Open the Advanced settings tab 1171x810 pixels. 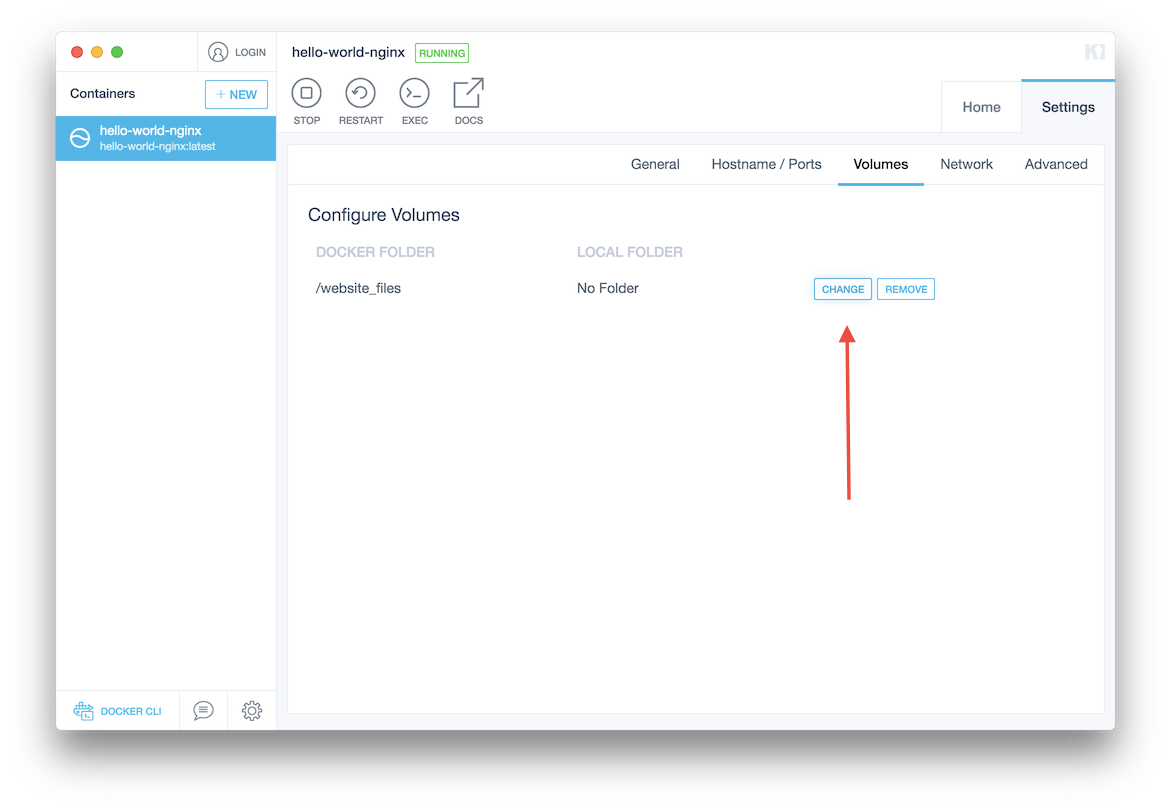tap(1056, 164)
